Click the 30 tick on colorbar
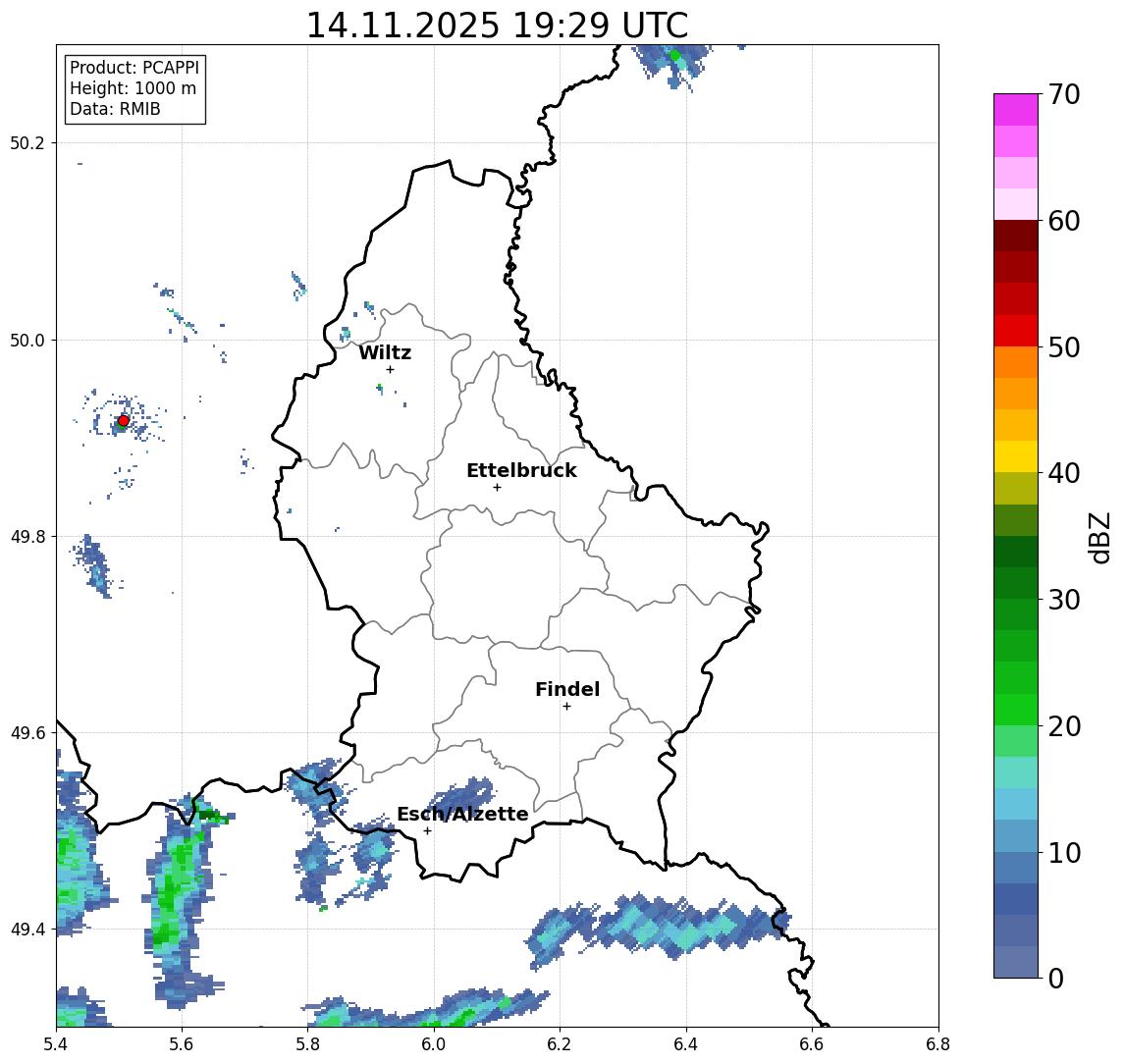Viewport: 1124px width, 1064px height. 1064,600
